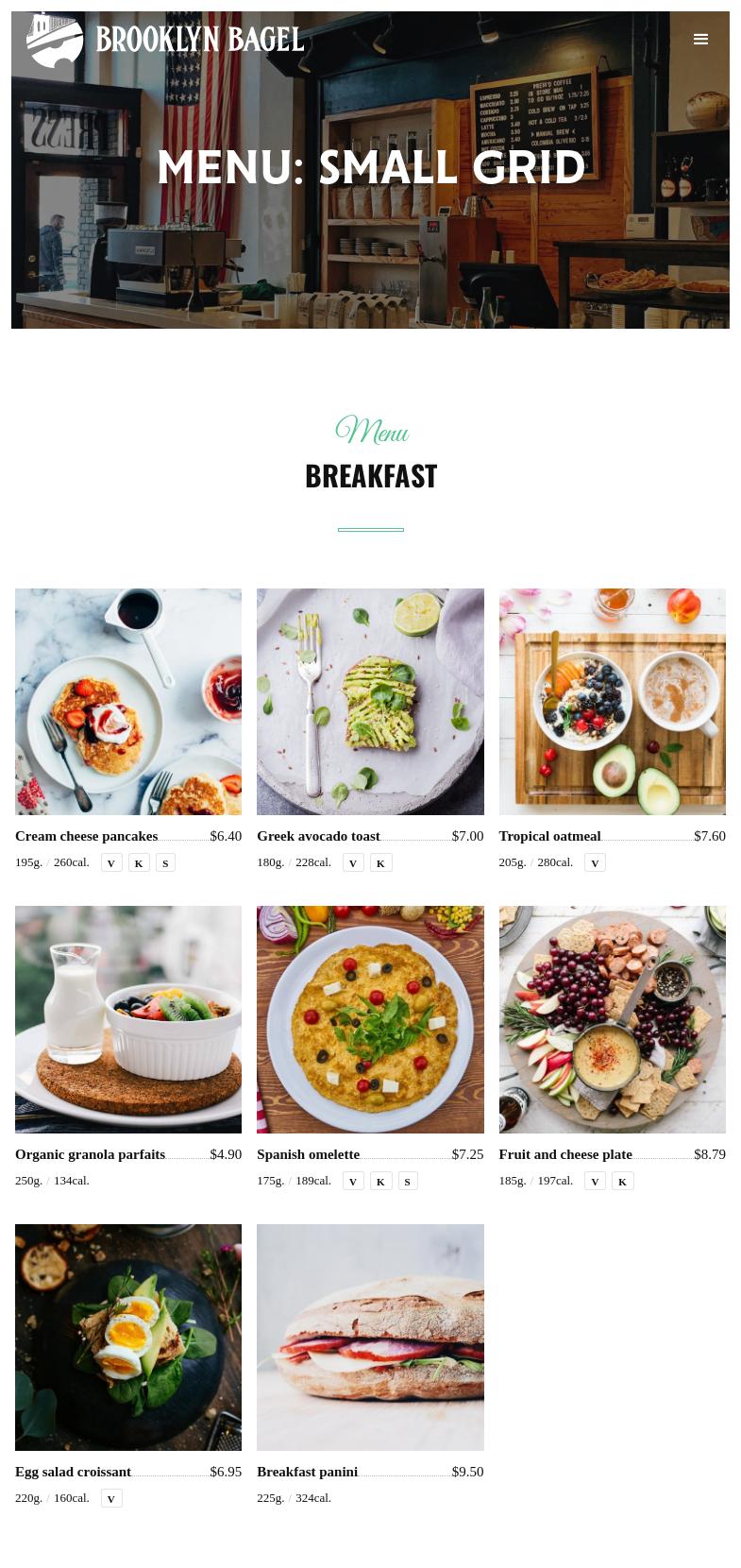Open the Breakfast panini image
This screenshot has height=1568, width=741.
pos(370,1338)
